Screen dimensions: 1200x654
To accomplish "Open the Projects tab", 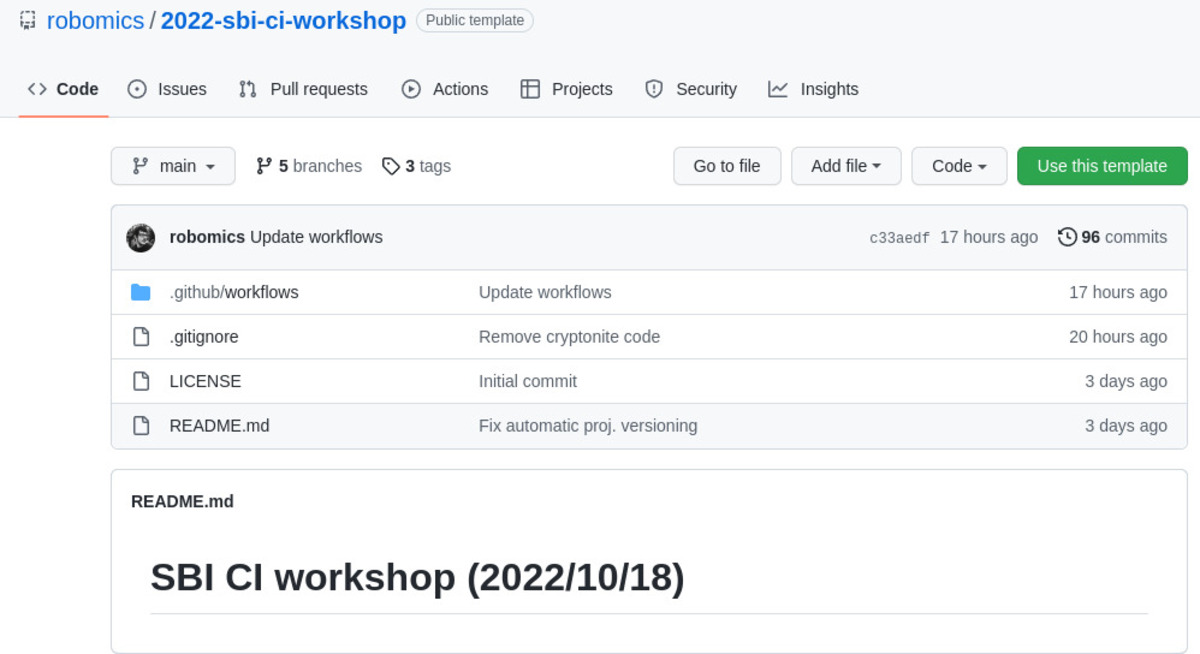I will point(567,89).
